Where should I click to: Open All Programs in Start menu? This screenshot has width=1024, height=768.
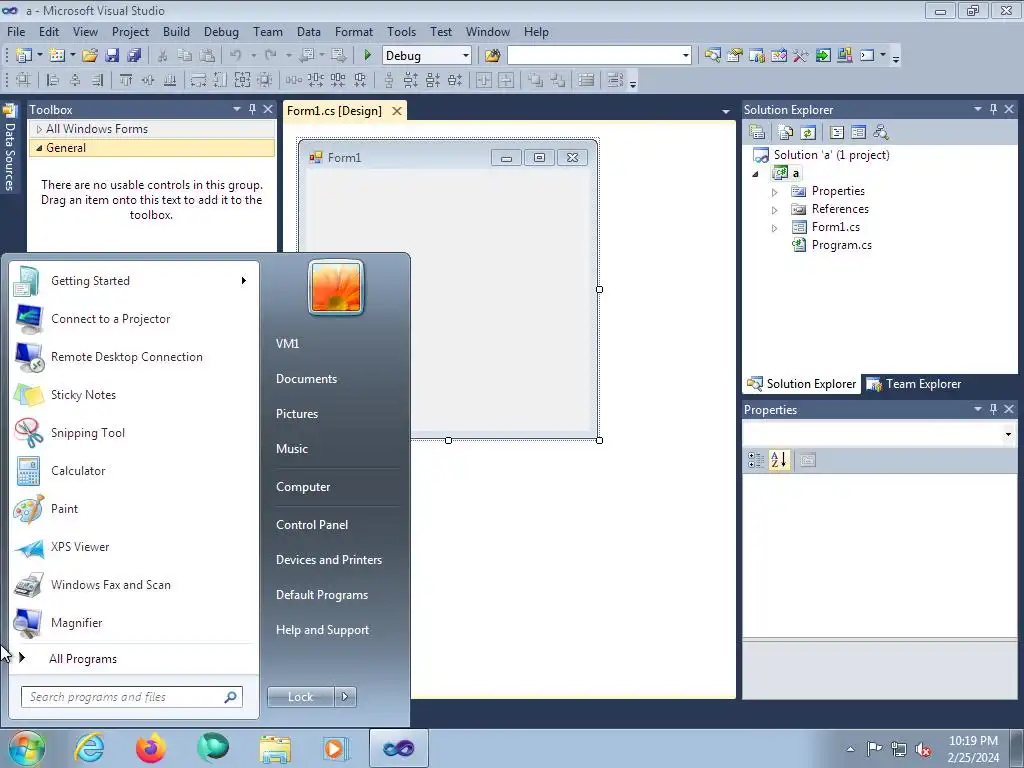83,658
